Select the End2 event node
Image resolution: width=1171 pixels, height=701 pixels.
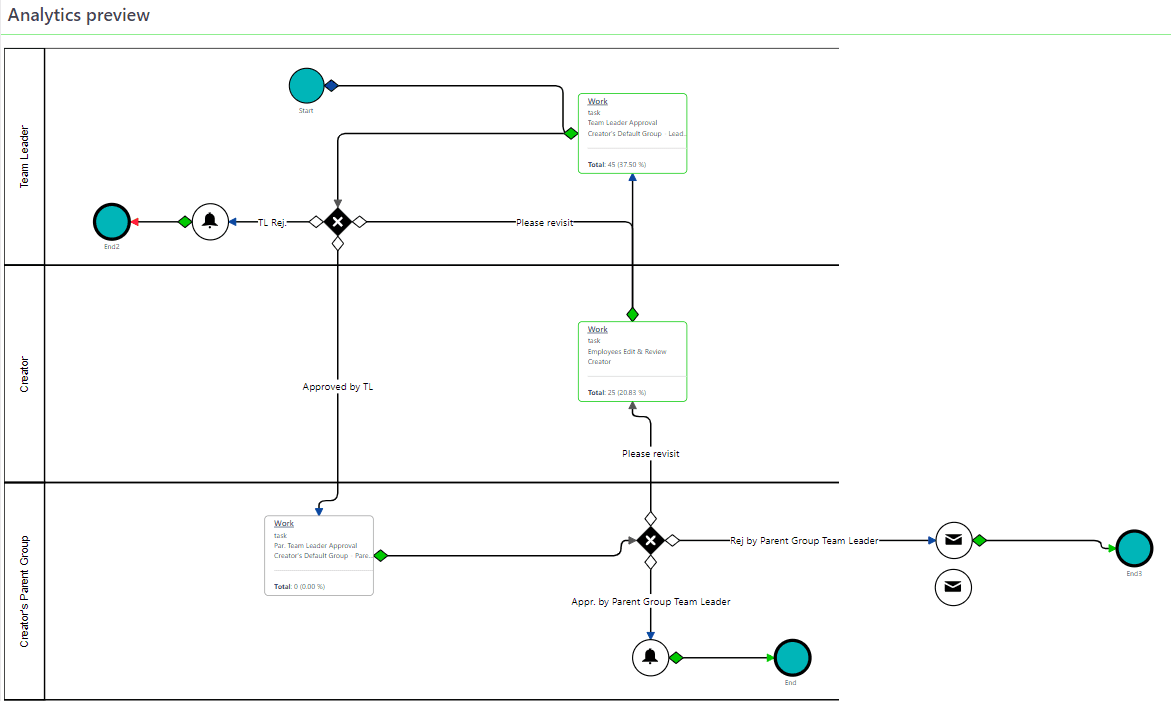coord(112,222)
